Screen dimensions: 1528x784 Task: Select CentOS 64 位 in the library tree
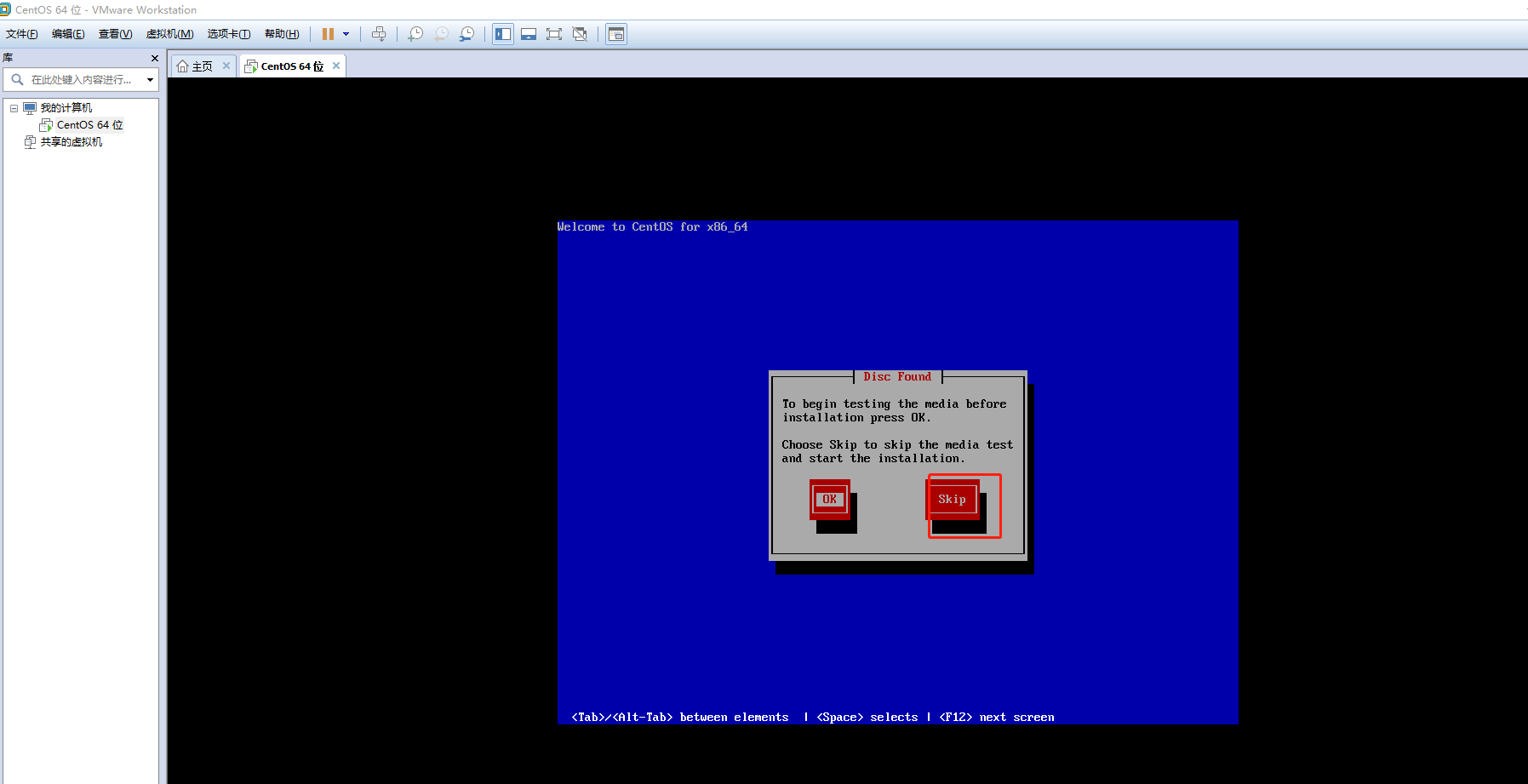(89, 125)
